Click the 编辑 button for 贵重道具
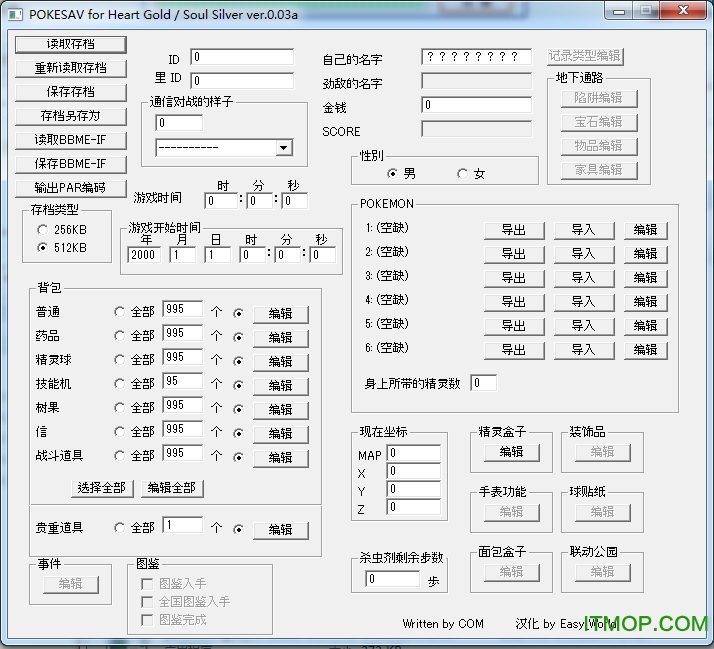This screenshot has height=649, width=714. tap(280, 530)
